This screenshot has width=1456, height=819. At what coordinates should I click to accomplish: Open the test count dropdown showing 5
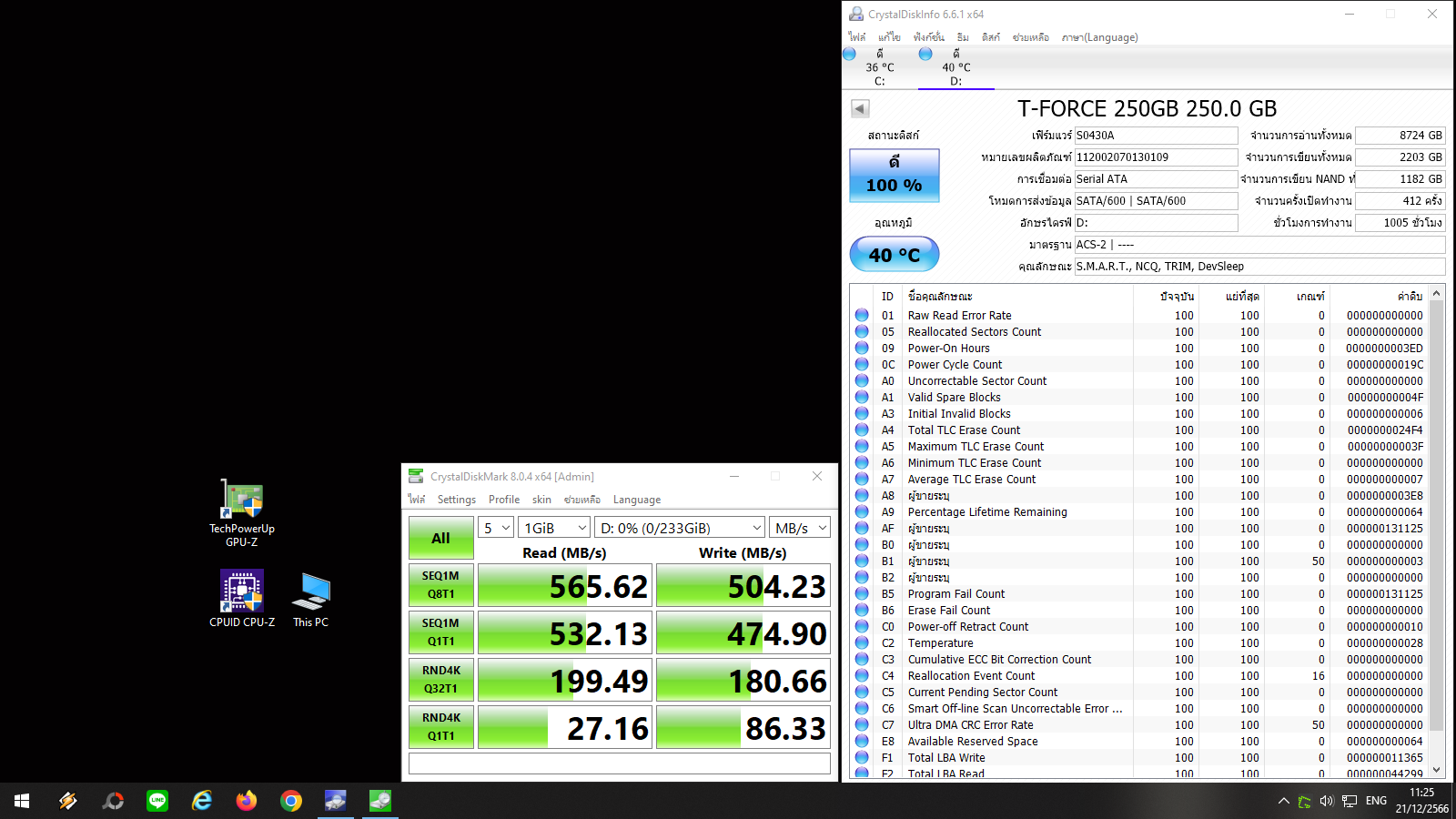[x=496, y=528]
